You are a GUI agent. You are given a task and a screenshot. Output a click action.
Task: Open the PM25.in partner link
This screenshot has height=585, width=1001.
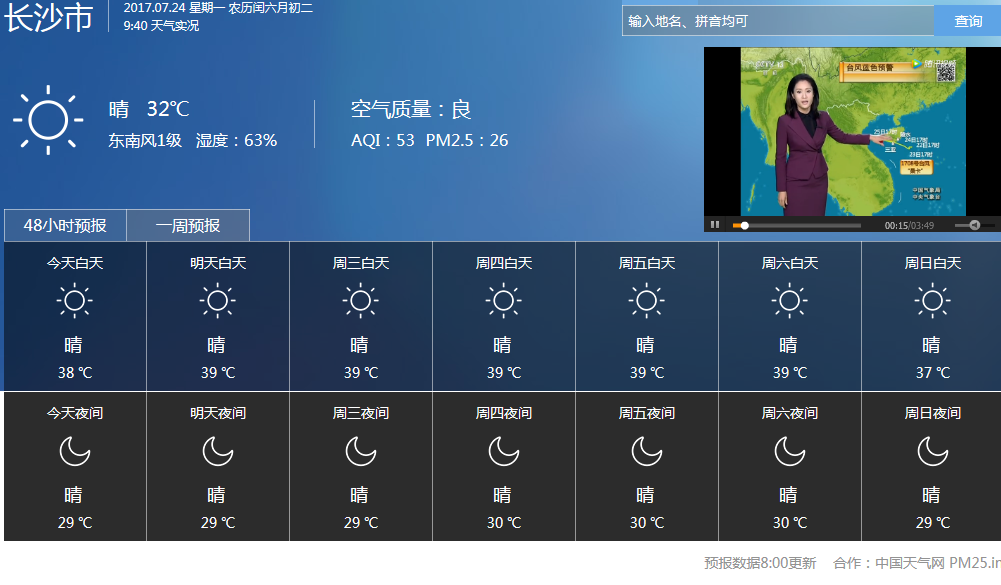tap(974, 563)
